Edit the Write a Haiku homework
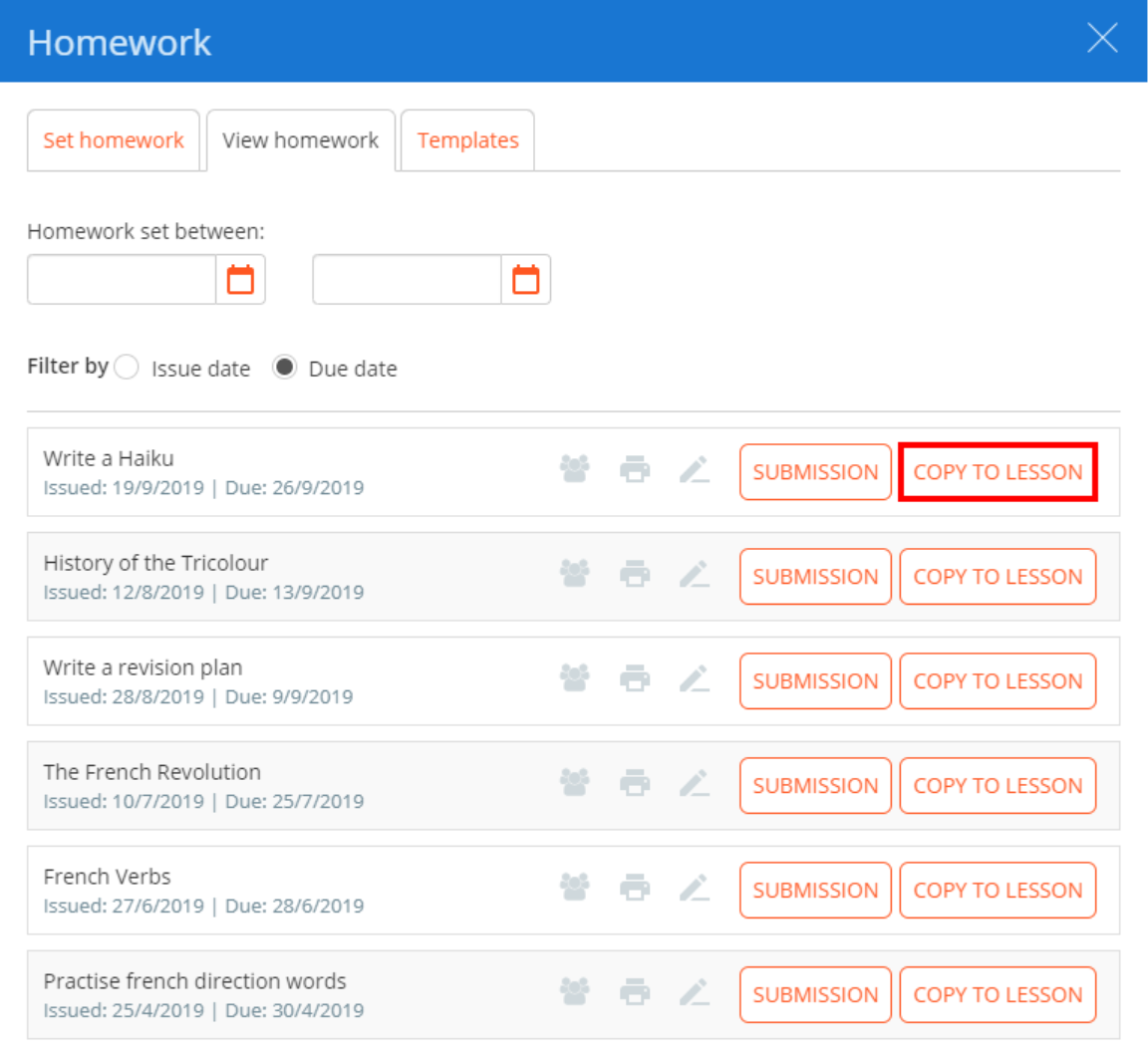This screenshot has height=1050, width=1148. 694,470
